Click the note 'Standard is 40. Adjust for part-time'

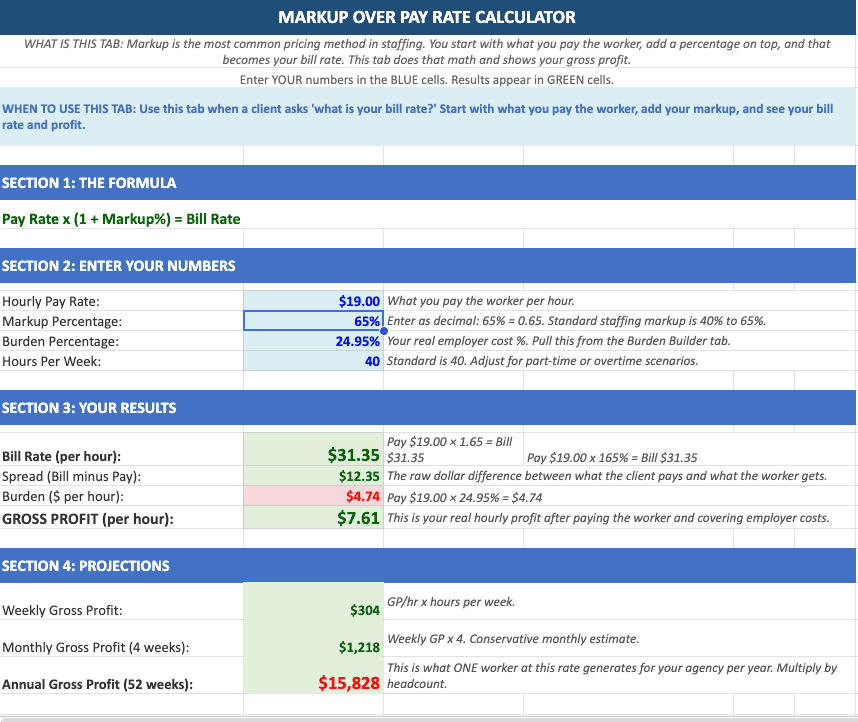543,361
